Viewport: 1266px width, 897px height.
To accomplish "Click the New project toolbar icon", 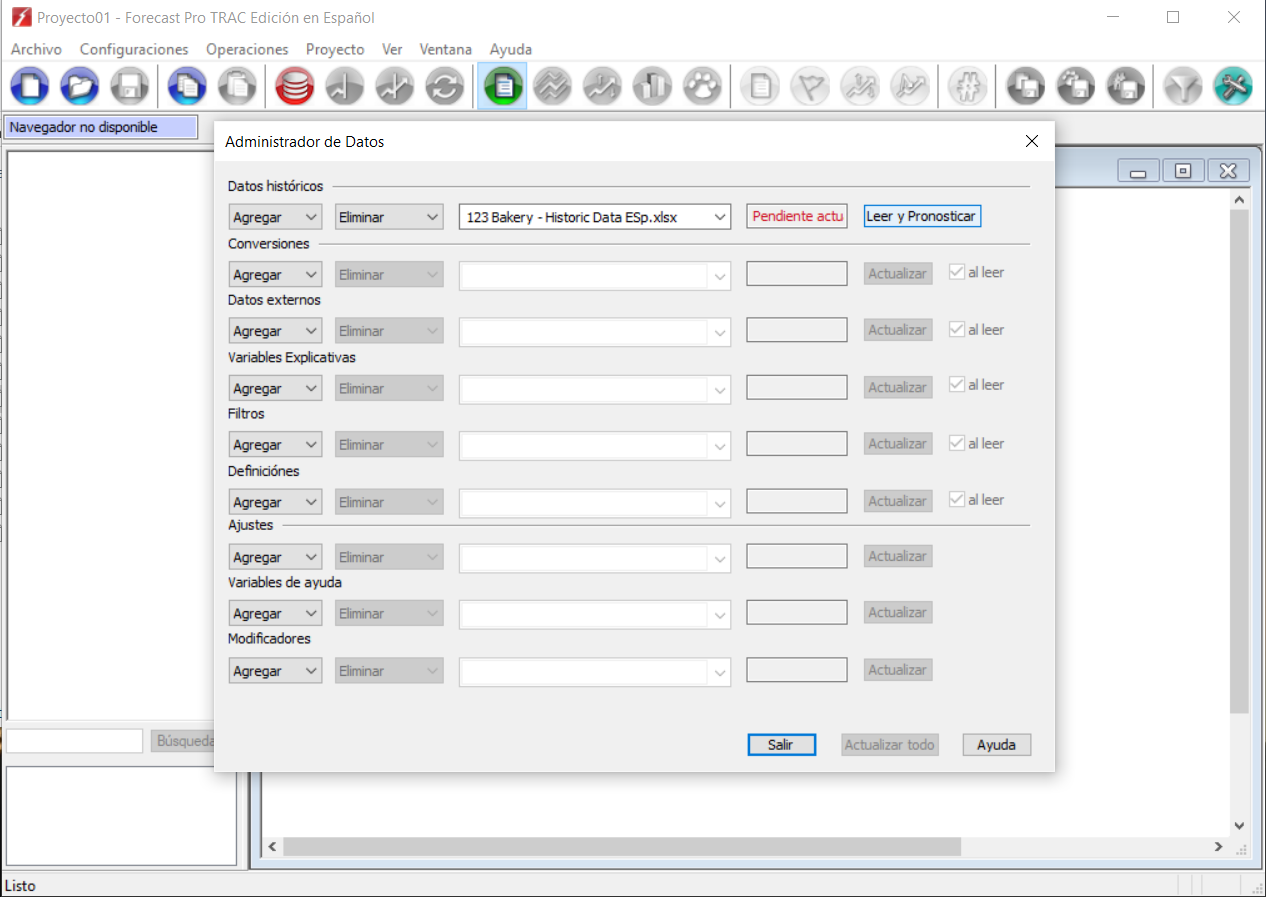I will 30,87.
